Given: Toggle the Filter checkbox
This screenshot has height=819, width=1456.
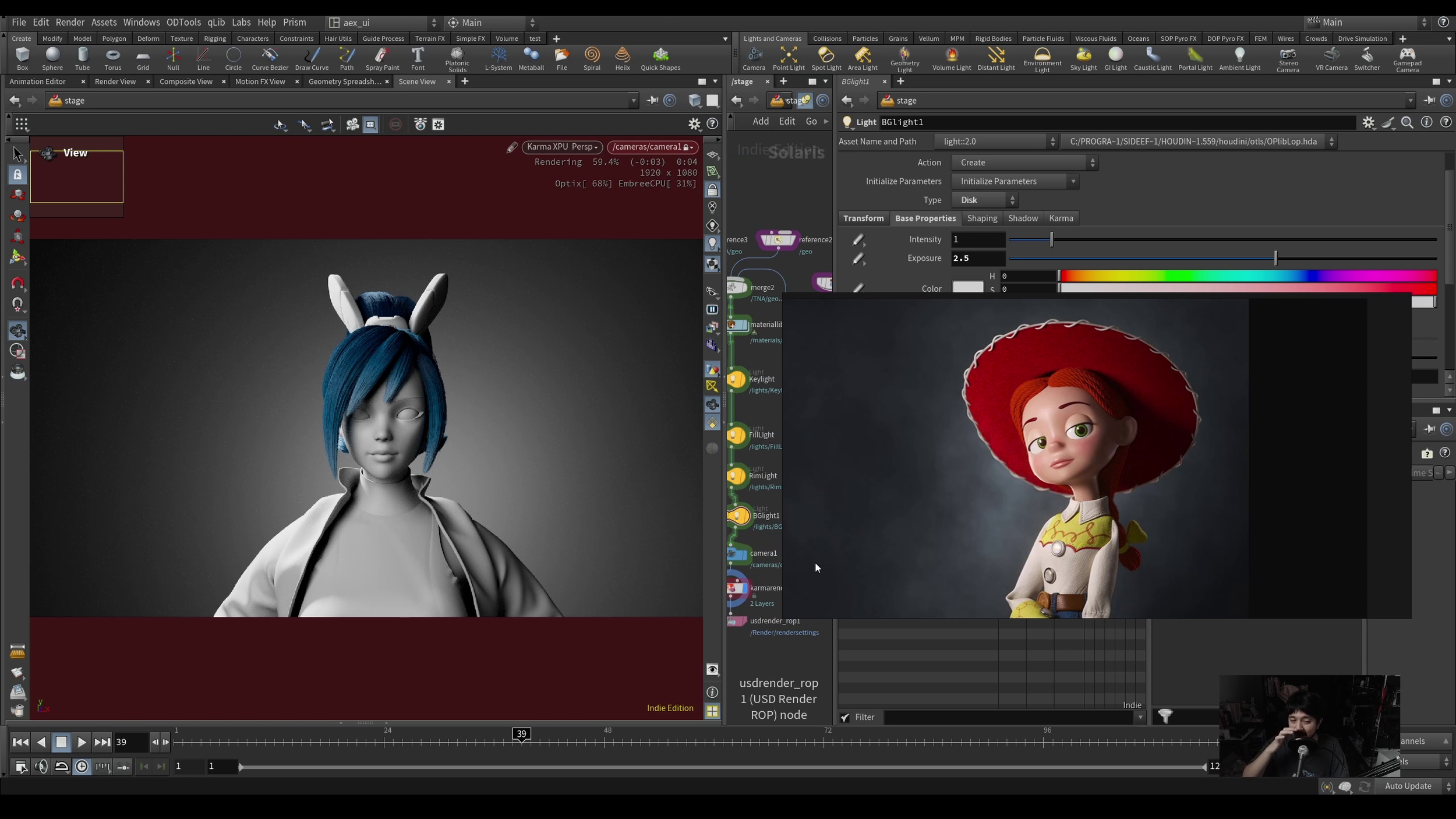Looking at the screenshot, I should tap(845, 718).
